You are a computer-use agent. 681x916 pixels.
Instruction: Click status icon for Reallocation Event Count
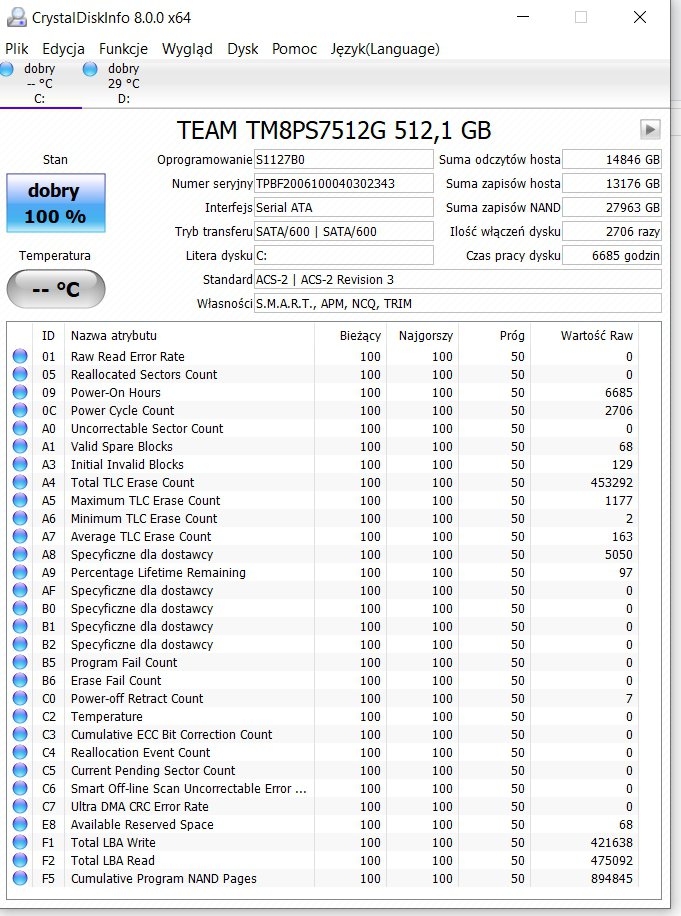20,752
